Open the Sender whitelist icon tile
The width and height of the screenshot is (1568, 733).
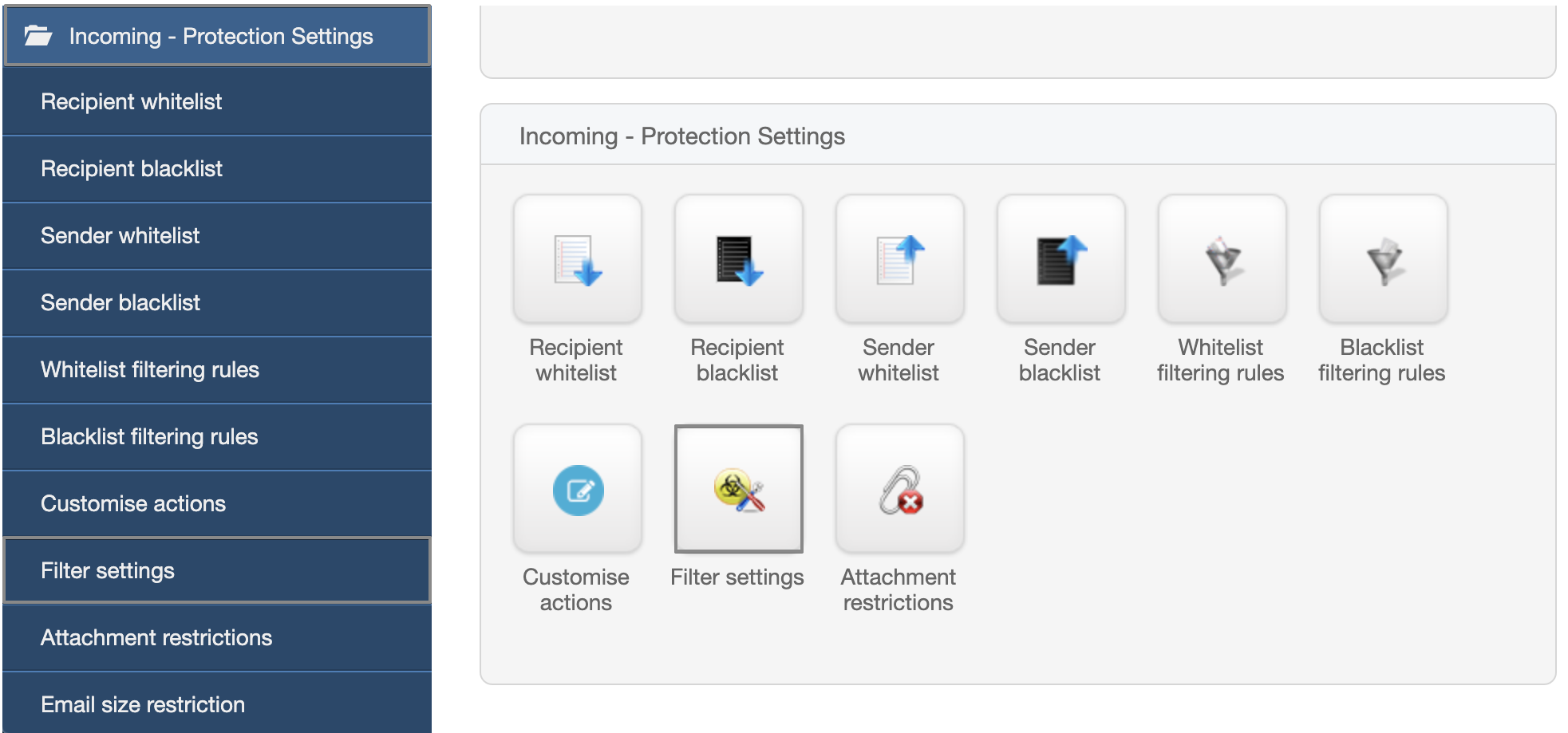pos(900,259)
